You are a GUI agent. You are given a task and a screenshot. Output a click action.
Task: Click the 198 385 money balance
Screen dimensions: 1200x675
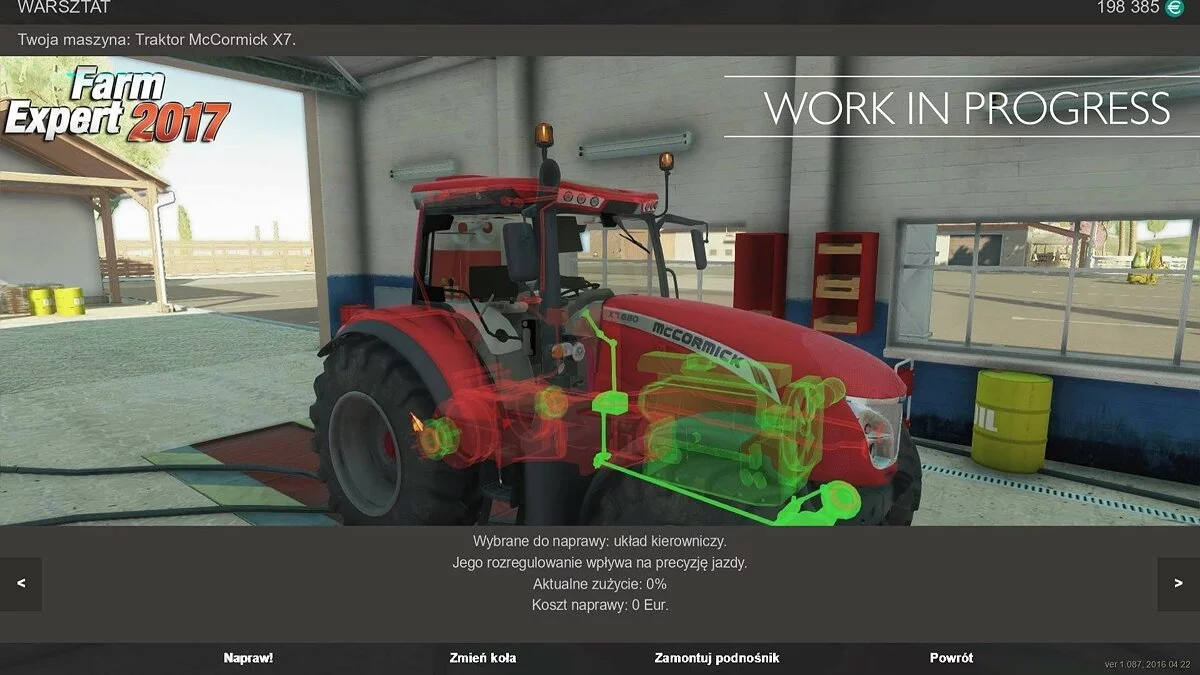tap(1126, 8)
